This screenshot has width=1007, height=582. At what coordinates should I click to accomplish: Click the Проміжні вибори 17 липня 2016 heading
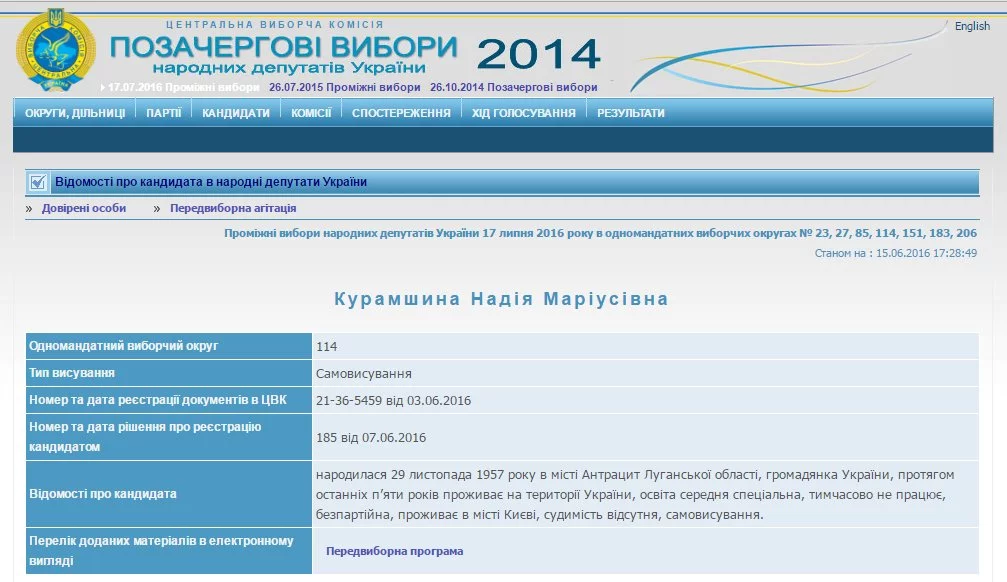point(600,233)
